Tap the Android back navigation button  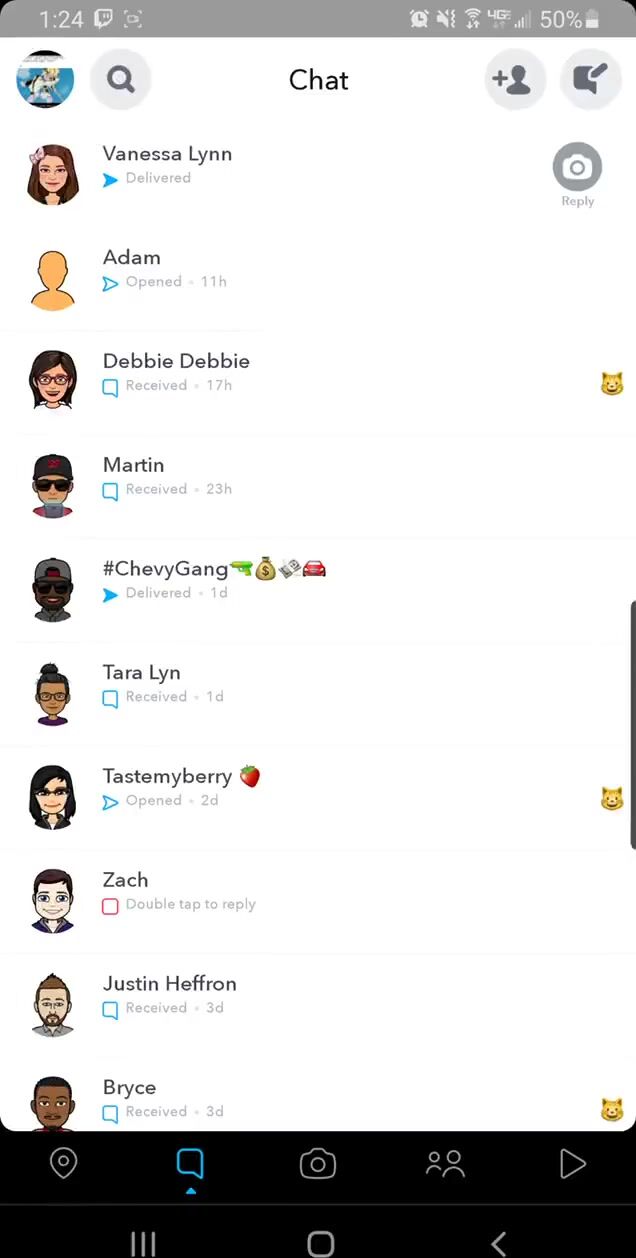click(x=498, y=1243)
